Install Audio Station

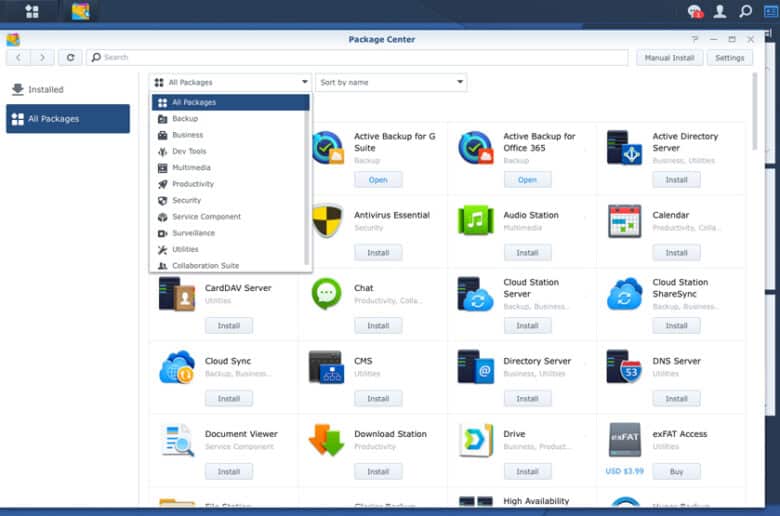(527, 253)
